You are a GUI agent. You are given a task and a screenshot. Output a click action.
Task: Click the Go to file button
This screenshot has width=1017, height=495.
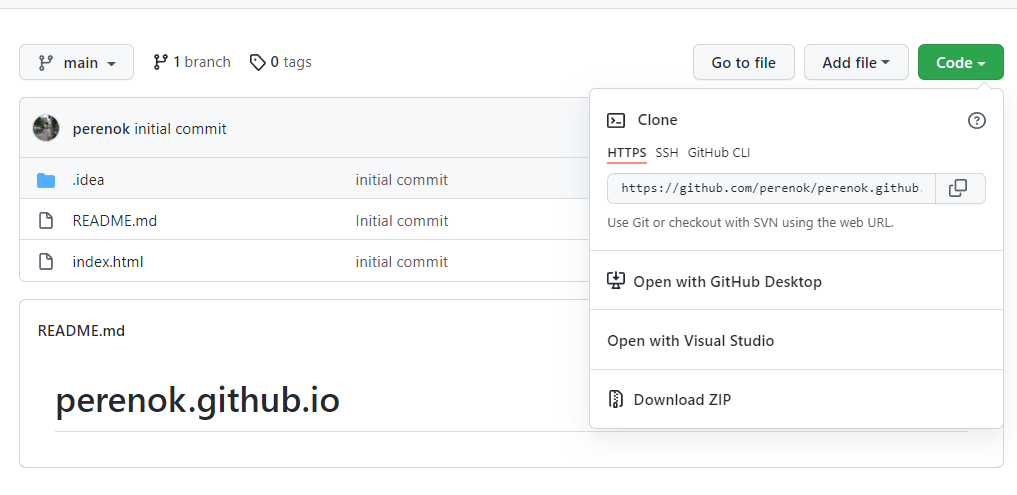743,62
